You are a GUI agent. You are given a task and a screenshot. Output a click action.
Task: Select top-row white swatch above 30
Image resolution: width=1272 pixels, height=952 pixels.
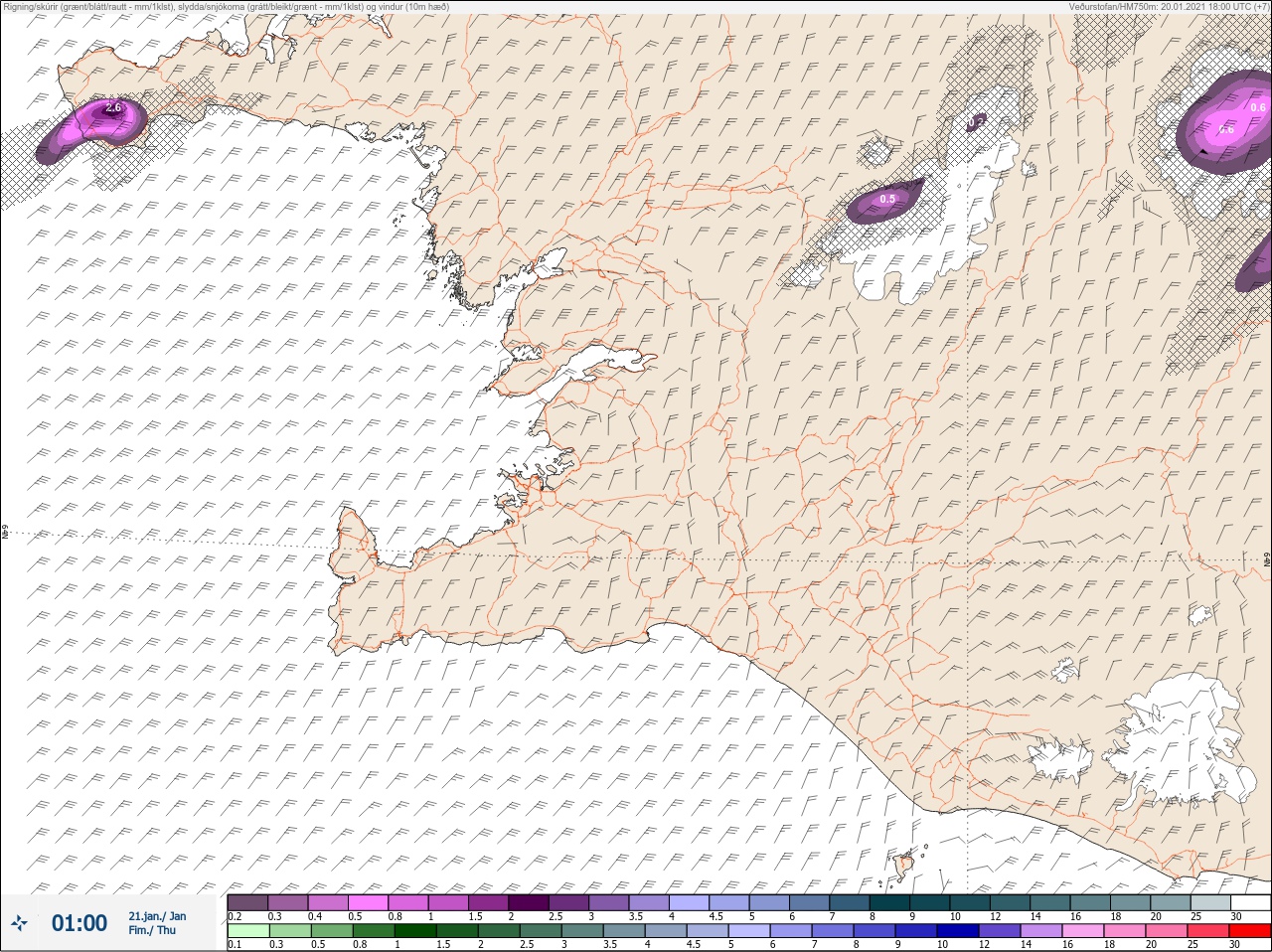click(1250, 902)
